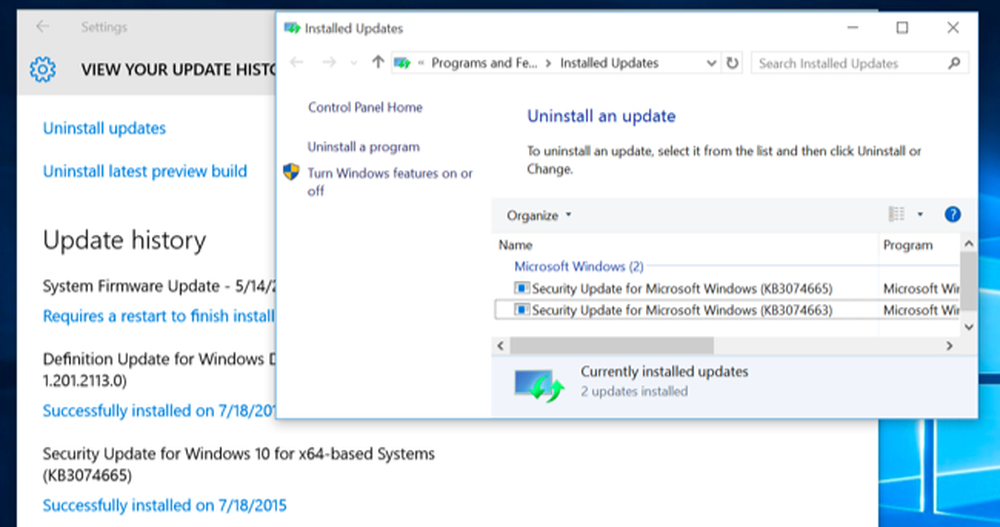Screen dimensions: 1000x527
Task: Click Successfully installed link under KB3074665
Action: point(165,505)
